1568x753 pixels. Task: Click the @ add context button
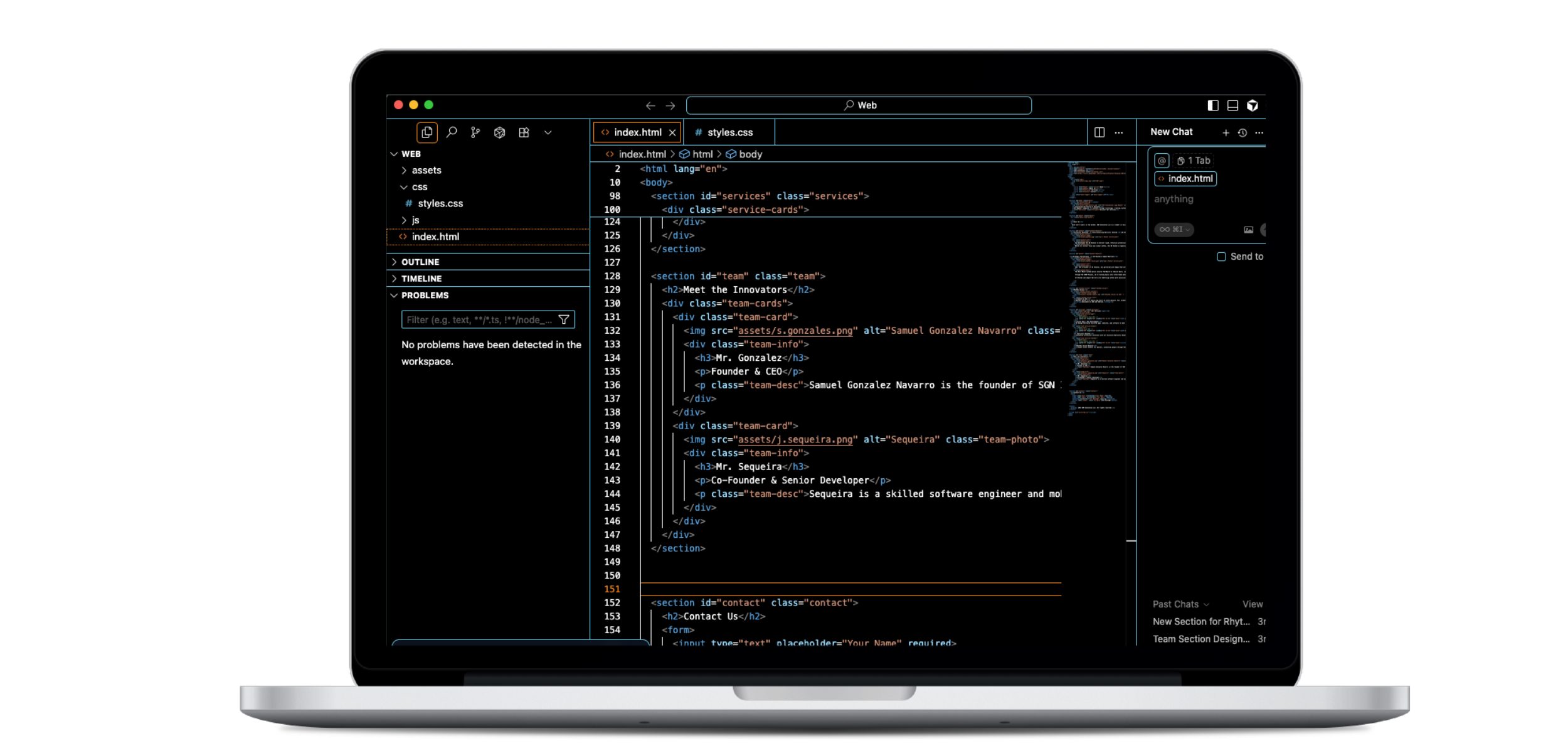click(x=1162, y=161)
